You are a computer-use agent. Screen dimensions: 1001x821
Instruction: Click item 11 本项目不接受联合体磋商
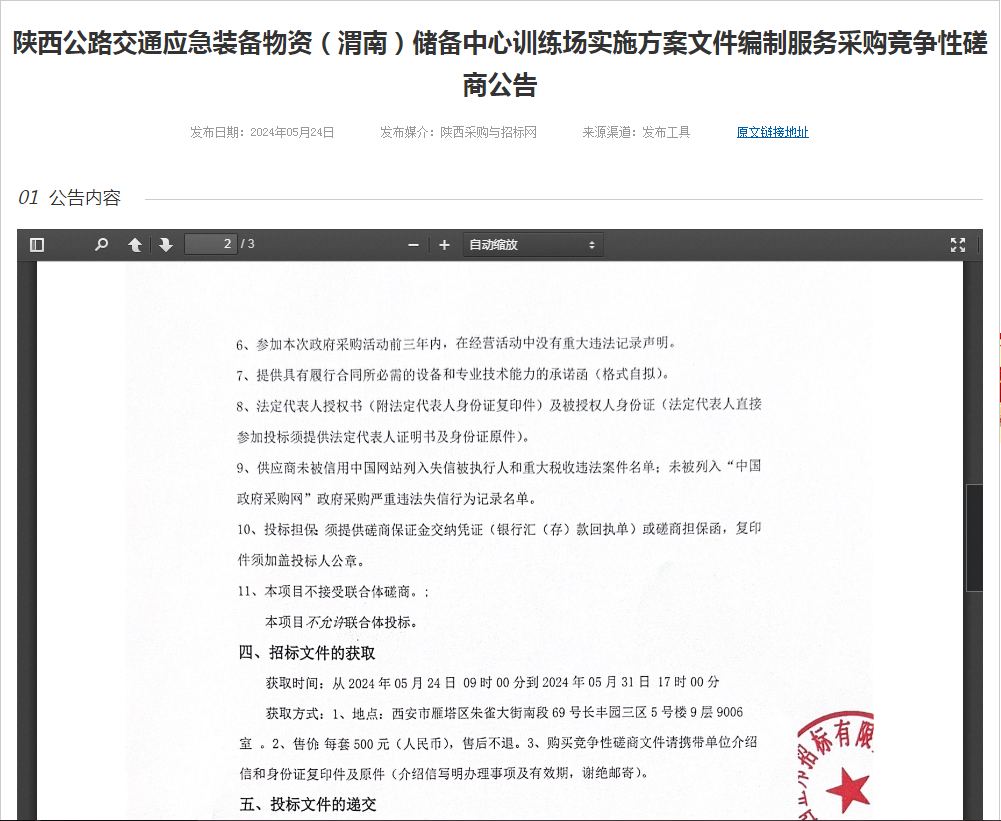point(333,592)
